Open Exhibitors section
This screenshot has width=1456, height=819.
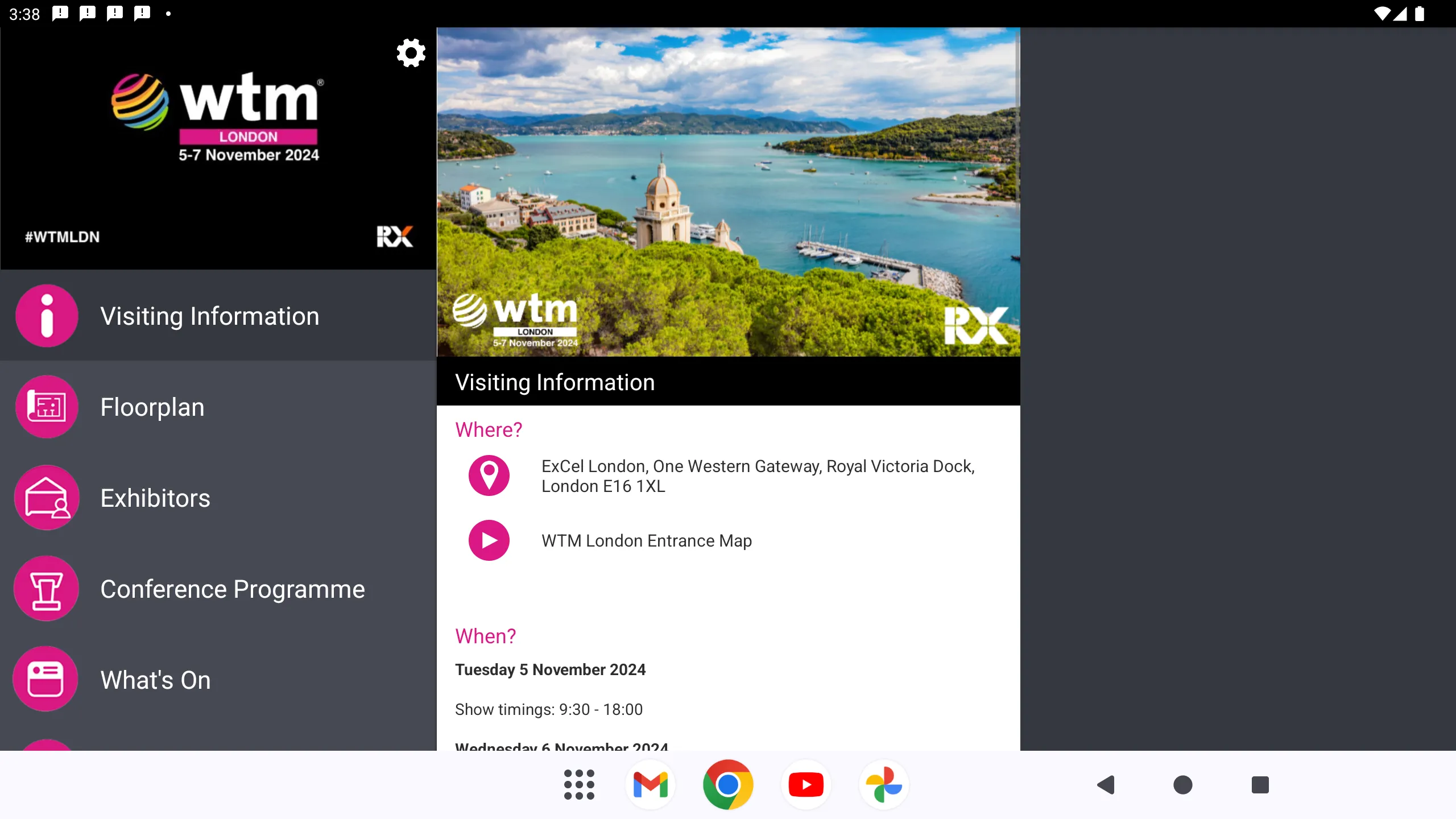155,497
